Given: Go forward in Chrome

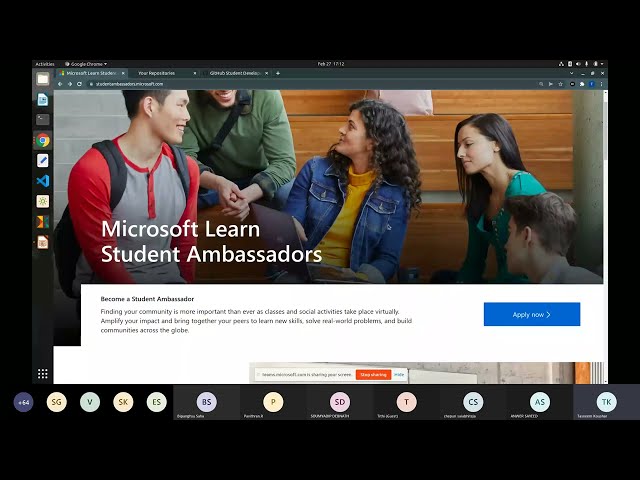Looking at the screenshot, I should 70,84.
